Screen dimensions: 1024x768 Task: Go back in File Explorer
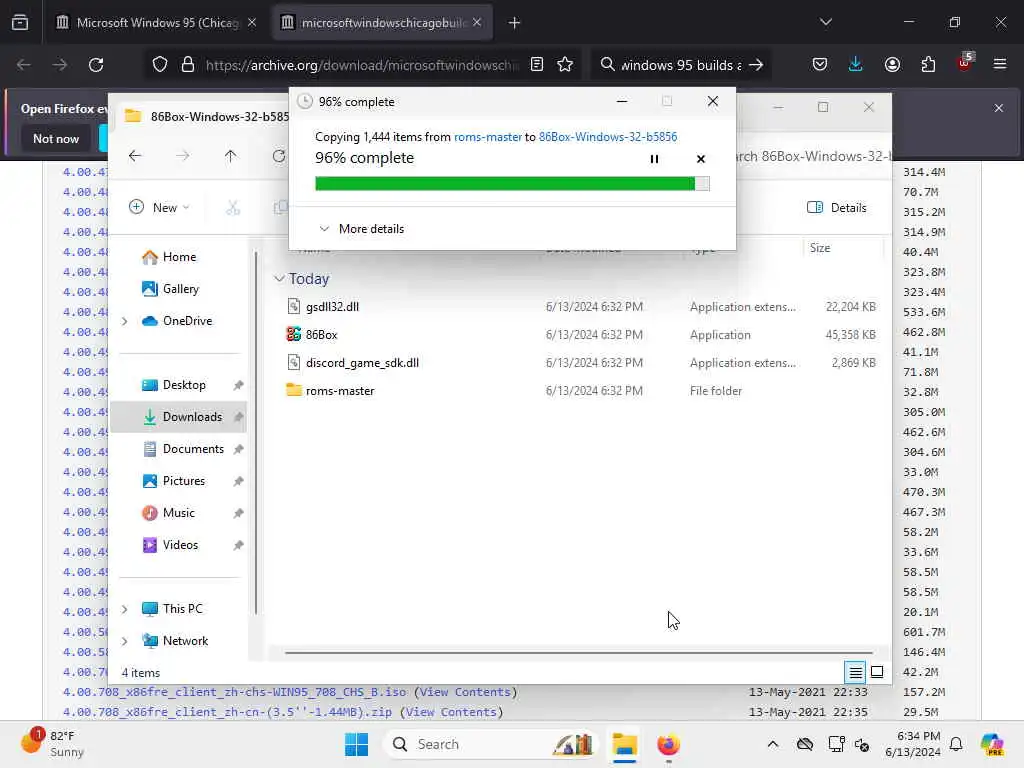pos(135,155)
